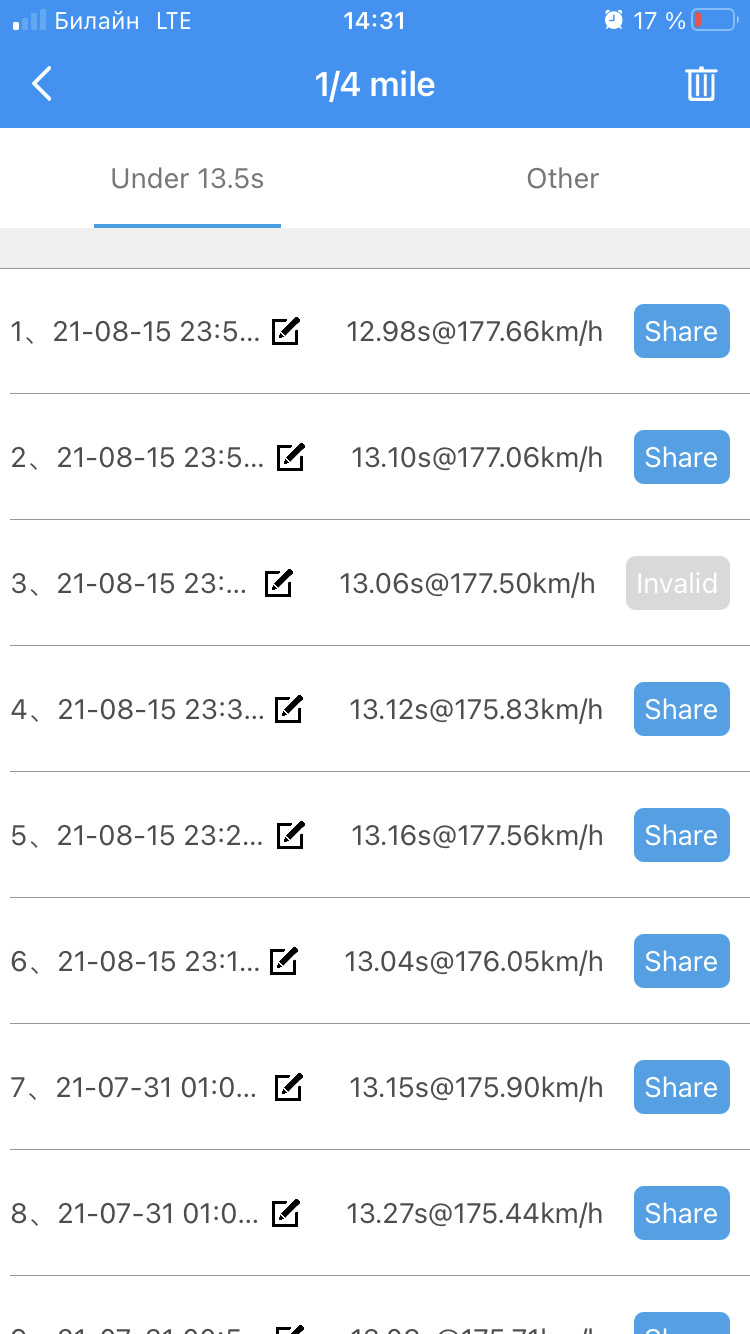The image size is (750, 1334).
Task: Share the 13.16s@177.56km/h result
Action: [x=681, y=835]
